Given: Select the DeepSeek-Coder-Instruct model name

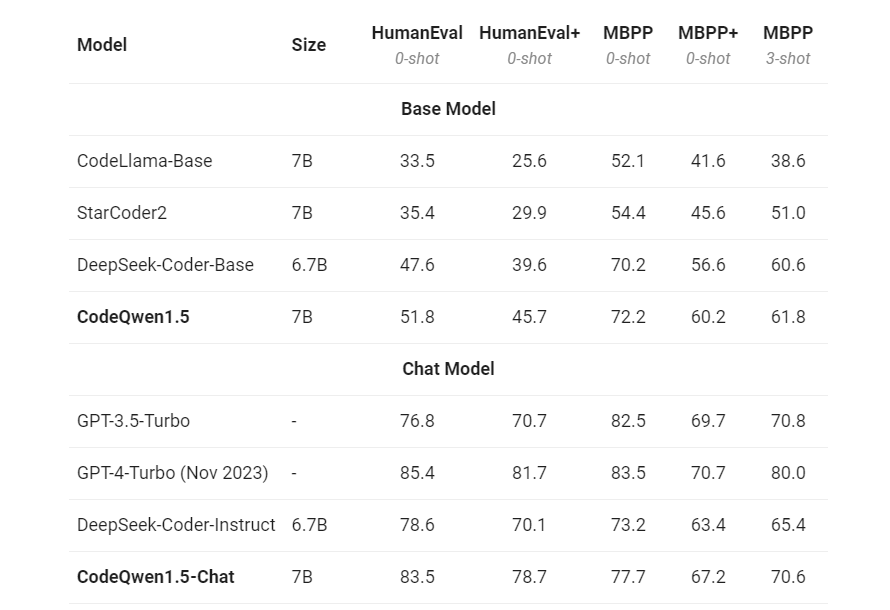Looking at the screenshot, I should pos(176,525).
